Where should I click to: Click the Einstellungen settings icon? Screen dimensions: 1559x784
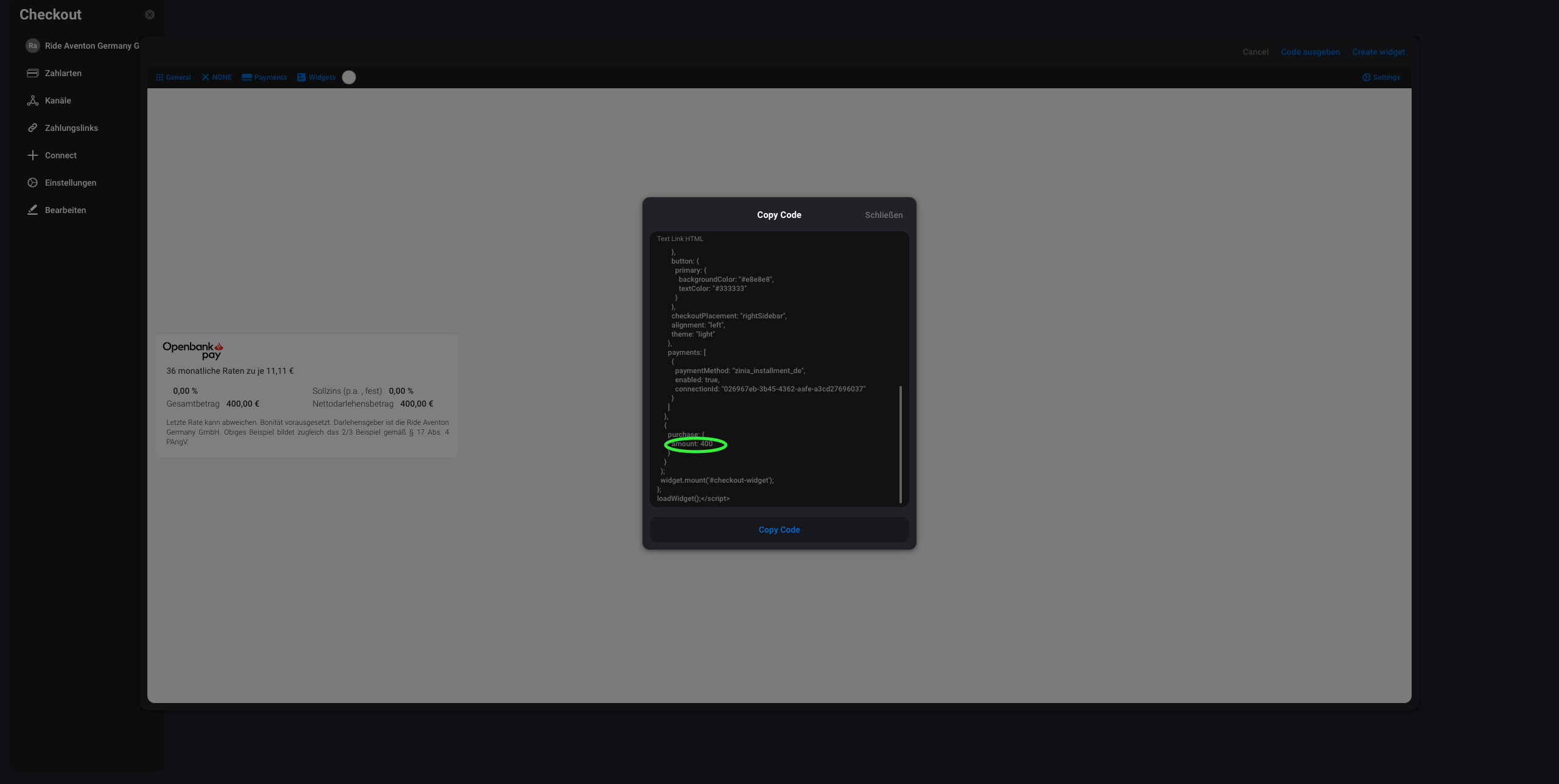pos(33,183)
